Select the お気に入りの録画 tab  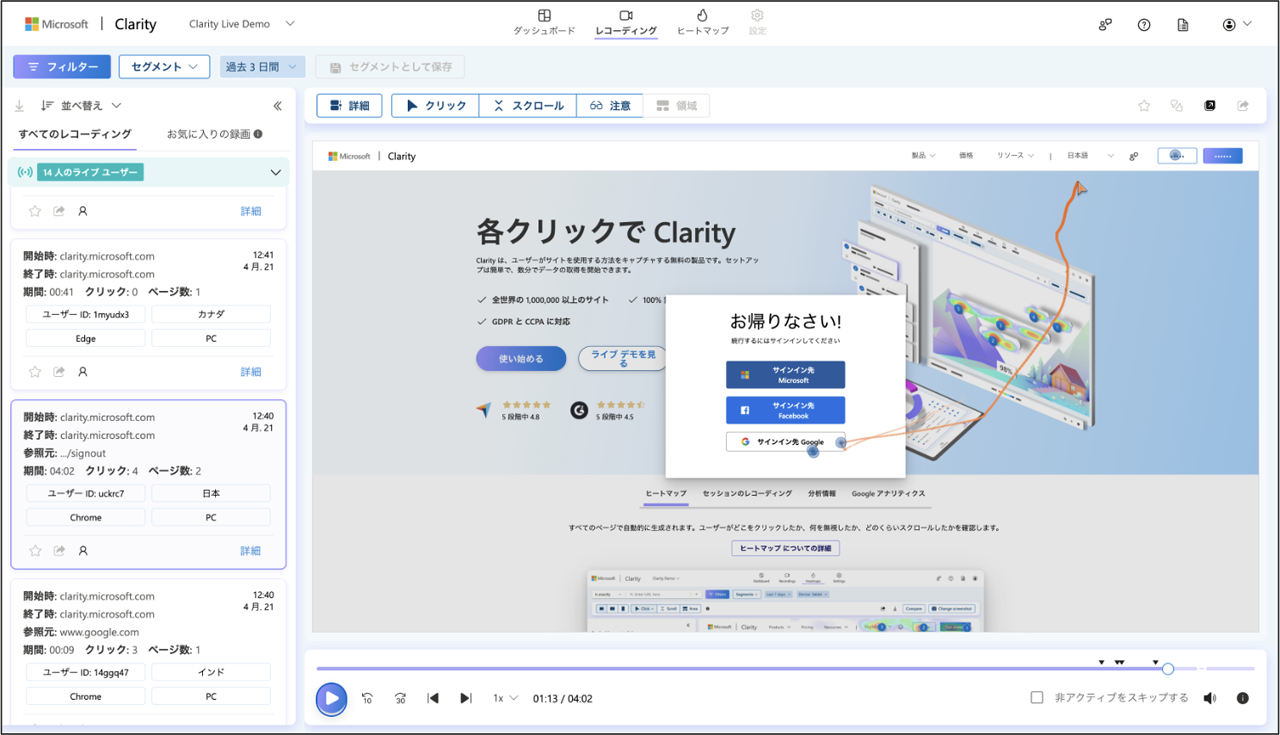(x=214, y=134)
